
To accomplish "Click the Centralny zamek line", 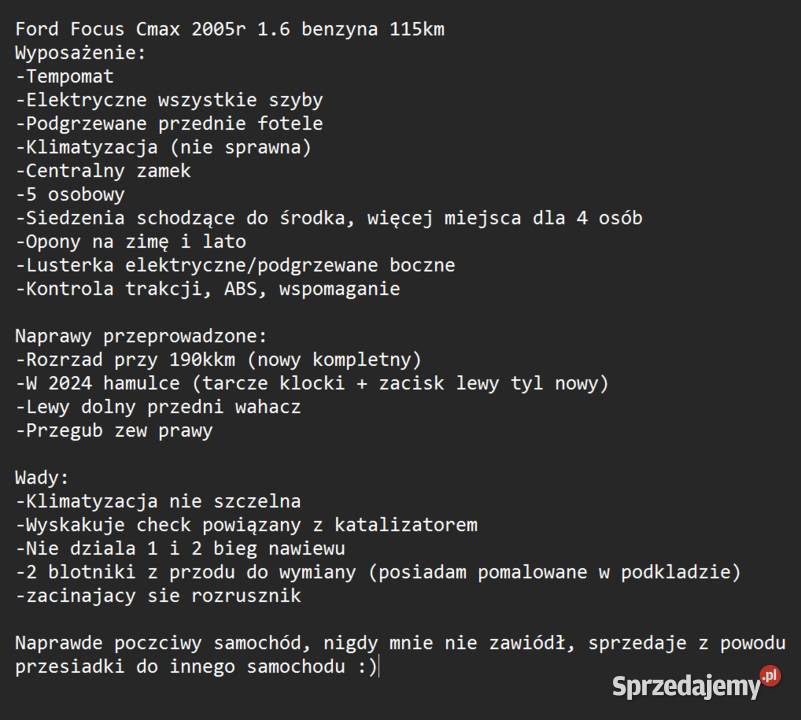I will point(103,171).
